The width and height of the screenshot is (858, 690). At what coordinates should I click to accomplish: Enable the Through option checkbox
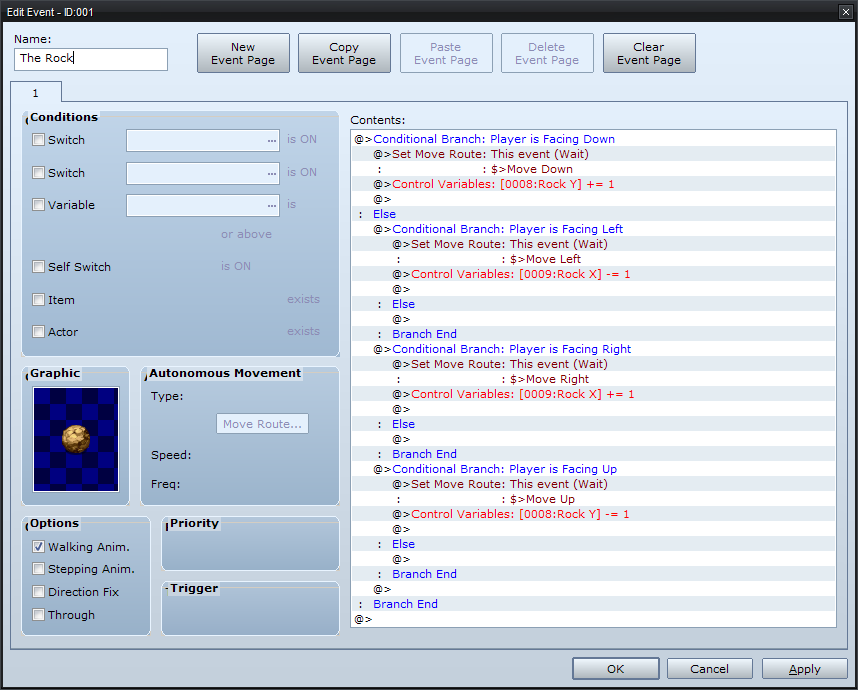pos(39,615)
